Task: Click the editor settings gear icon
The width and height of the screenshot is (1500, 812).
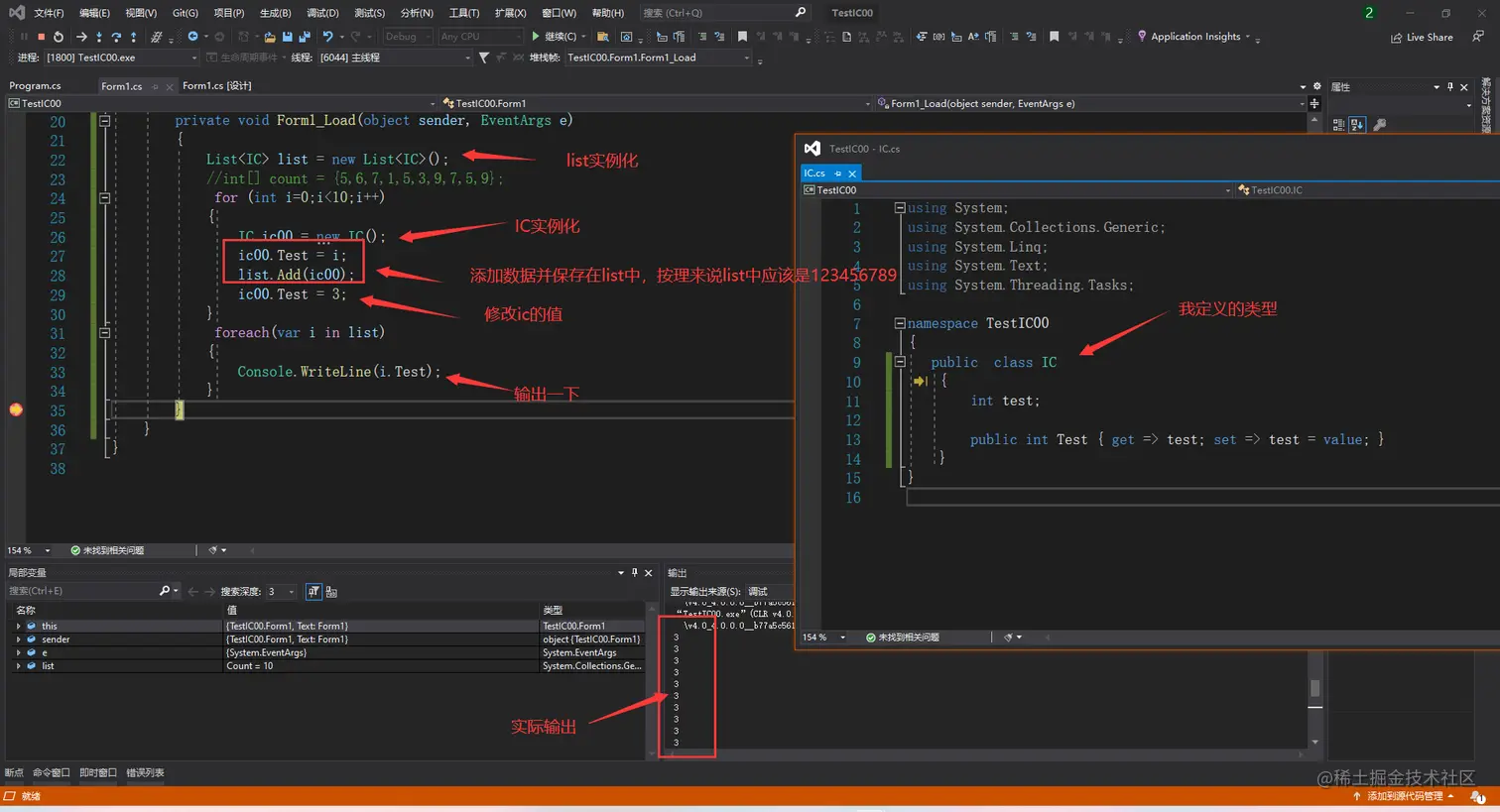Action: click(x=1317, y=86)
